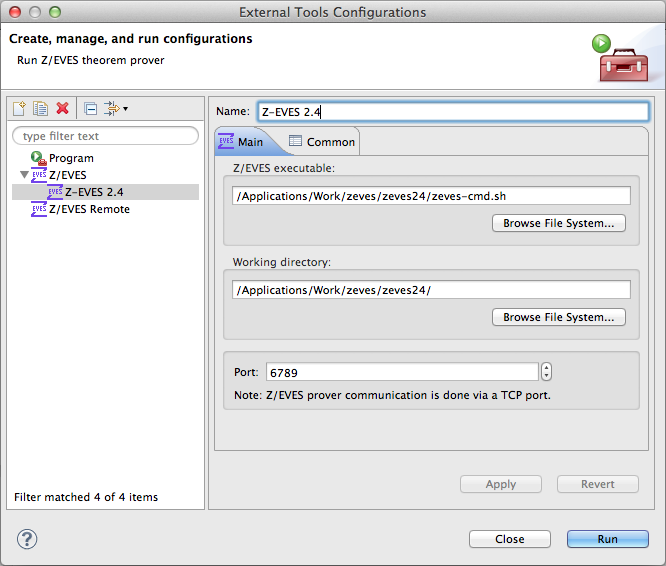Click the filter text search field
The width and height of the screenshot is (666, 566).
click(x=105, y=136)
